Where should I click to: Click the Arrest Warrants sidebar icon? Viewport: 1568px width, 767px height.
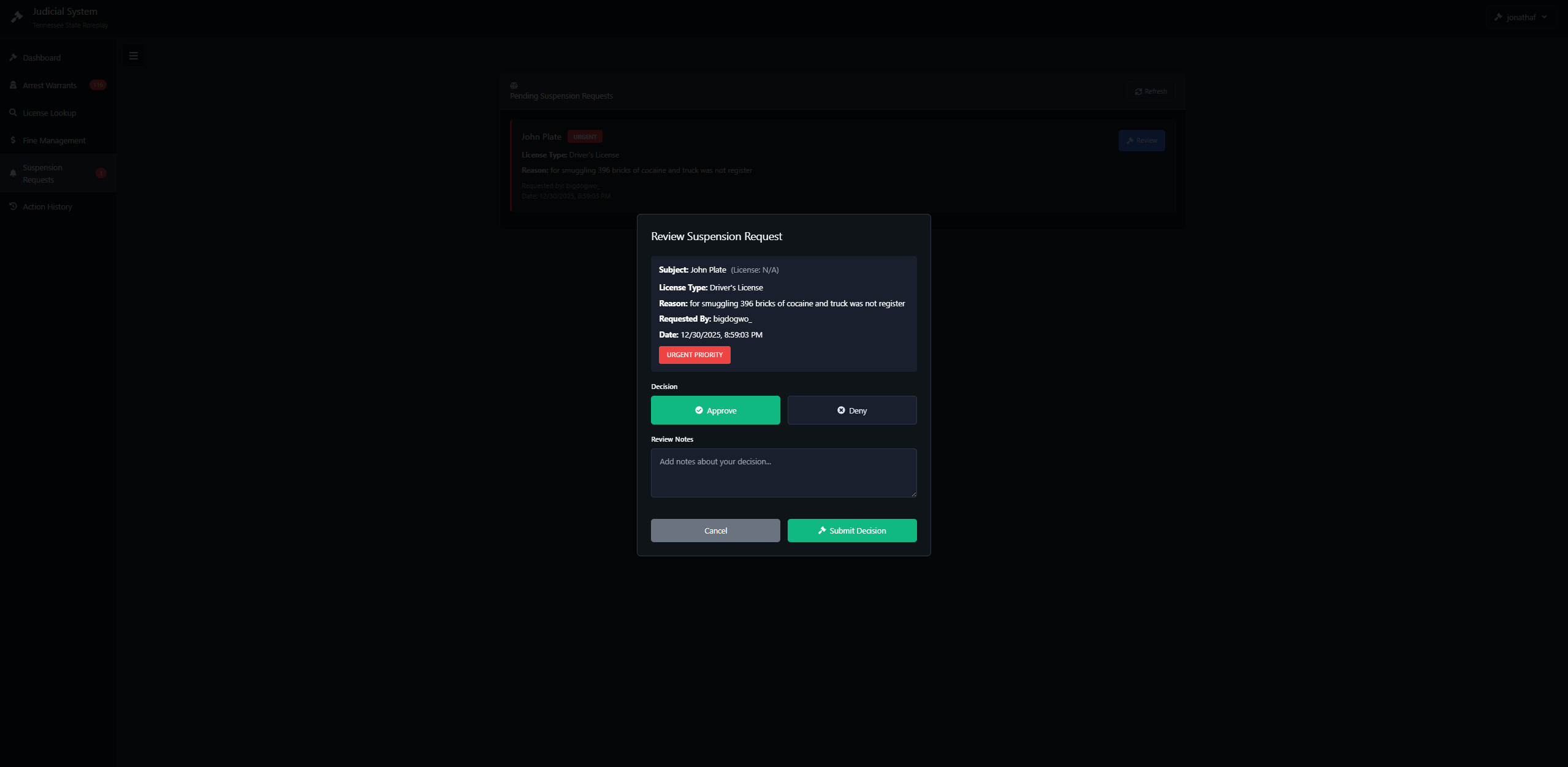click(x=13, y=85)
